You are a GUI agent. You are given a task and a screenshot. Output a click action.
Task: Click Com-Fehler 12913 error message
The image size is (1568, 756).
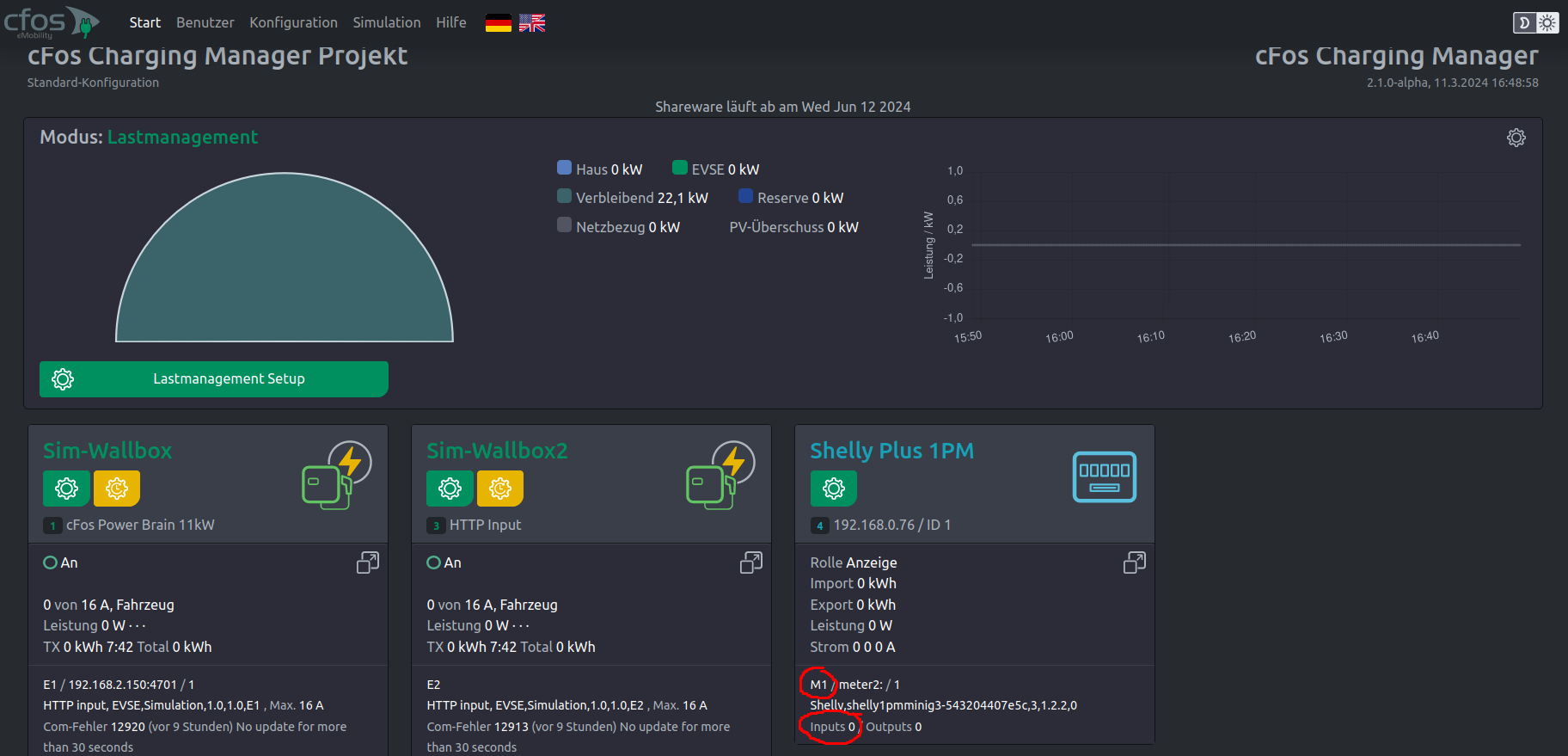coord(579,736)
